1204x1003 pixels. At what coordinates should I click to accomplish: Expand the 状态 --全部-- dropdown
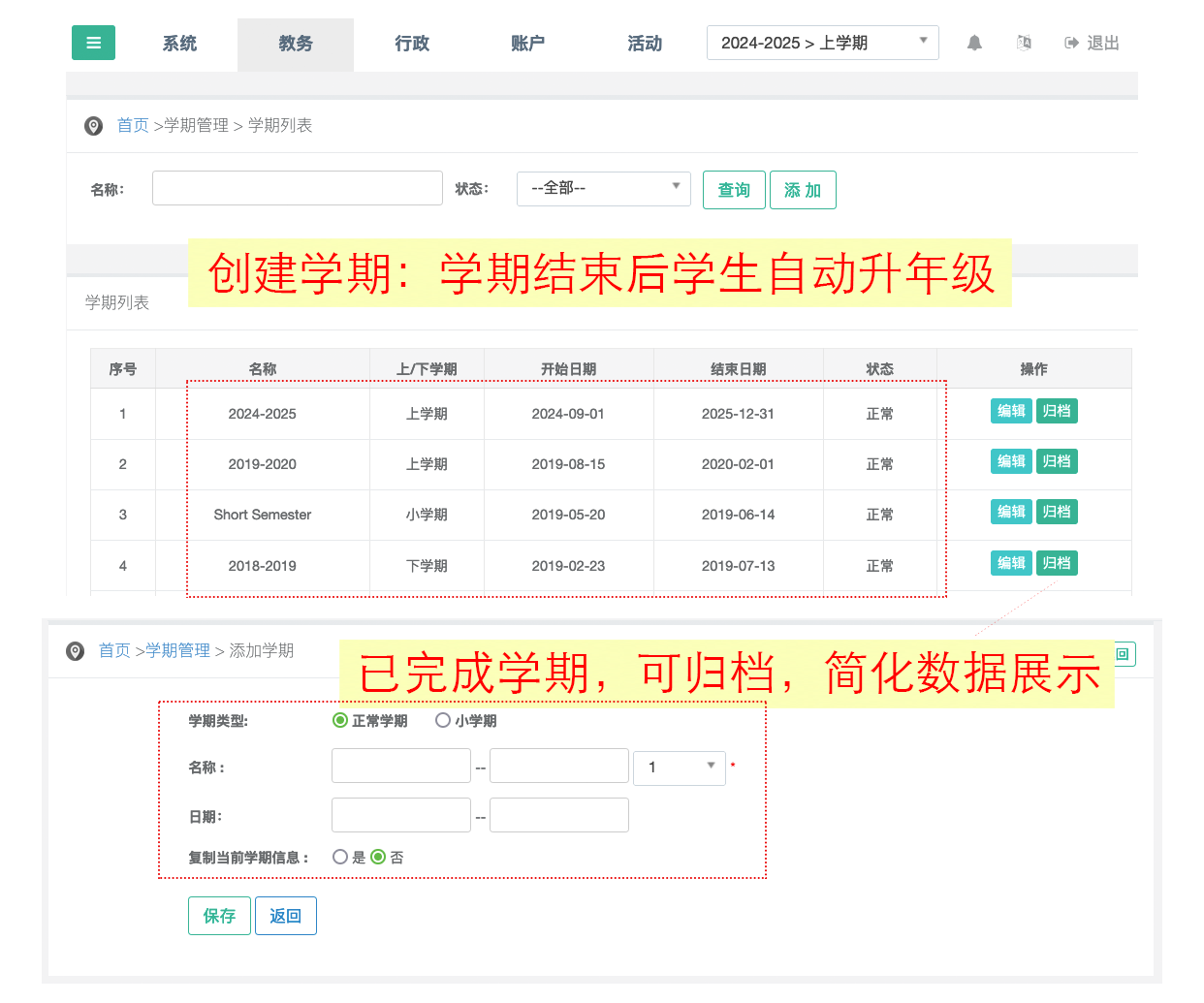pos(604,189)
